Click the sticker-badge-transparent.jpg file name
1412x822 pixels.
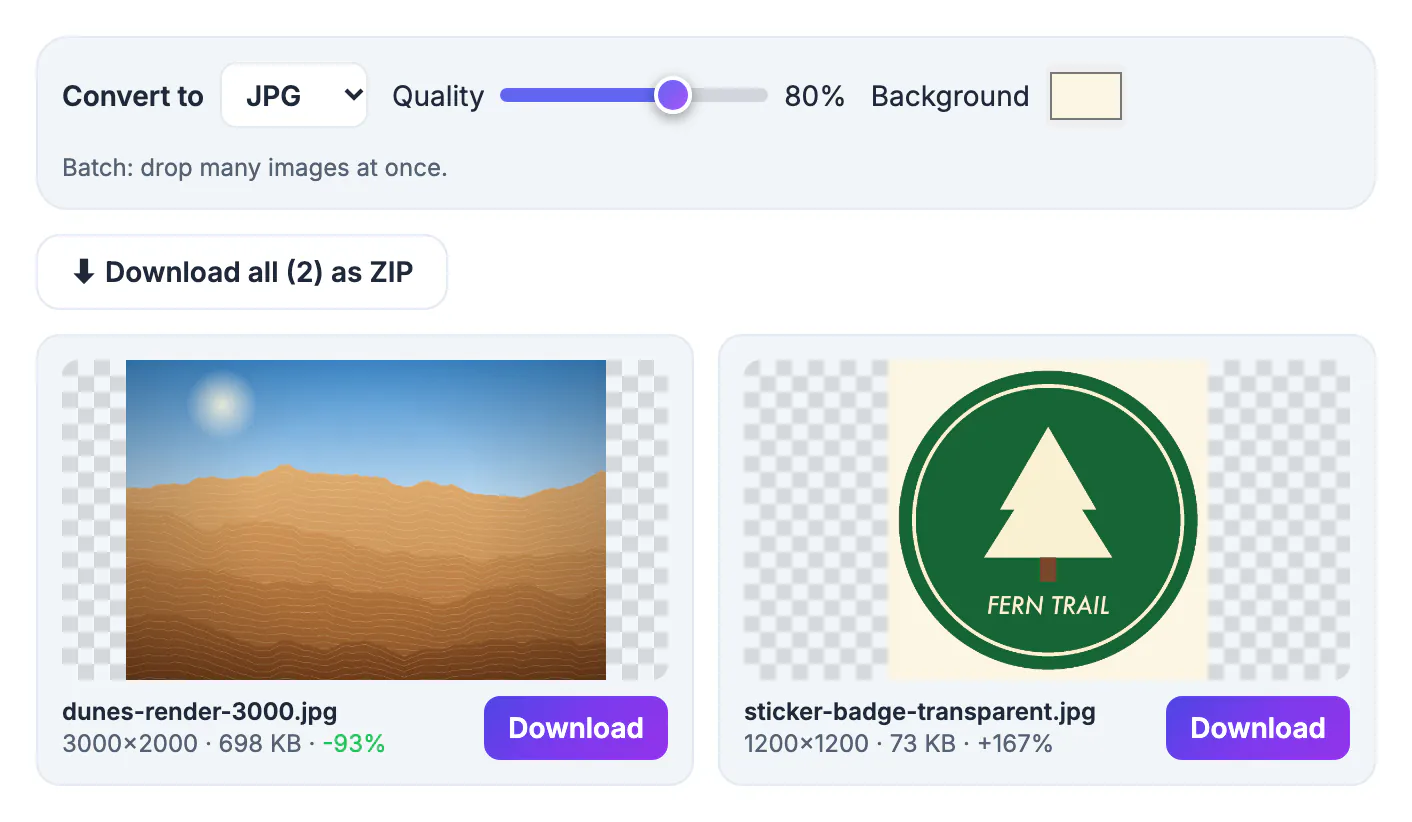click(920, 712)
